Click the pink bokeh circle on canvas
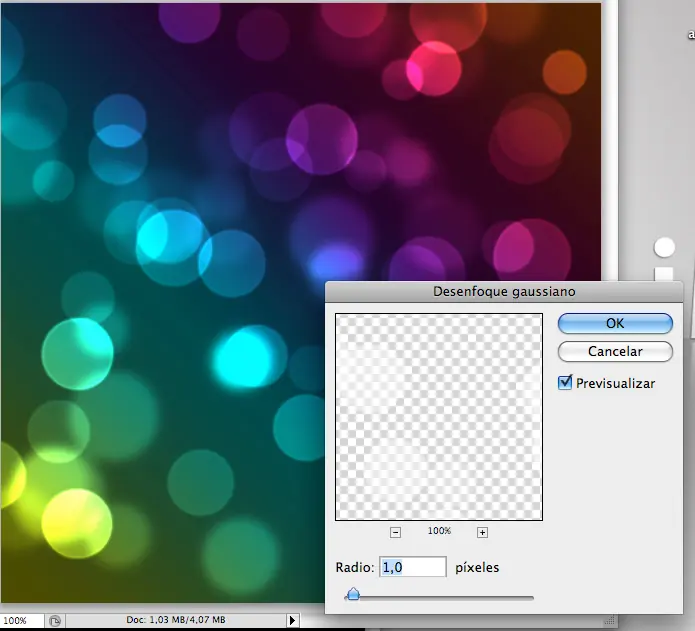Image resolution: width=695 pixels, height=631 pixels. coord(433,68)
